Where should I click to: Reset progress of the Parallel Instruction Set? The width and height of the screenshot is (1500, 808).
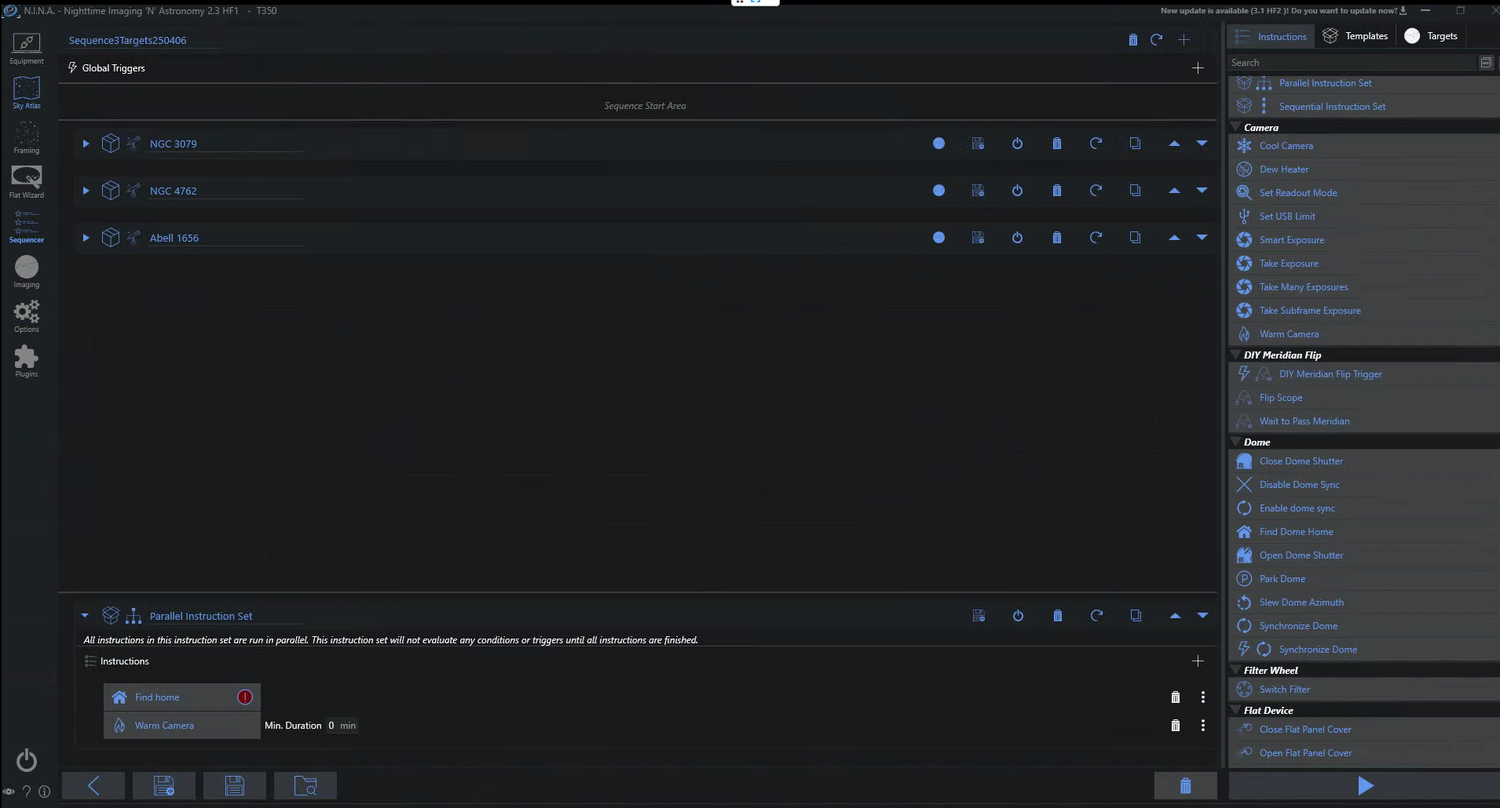(1097, 616)
